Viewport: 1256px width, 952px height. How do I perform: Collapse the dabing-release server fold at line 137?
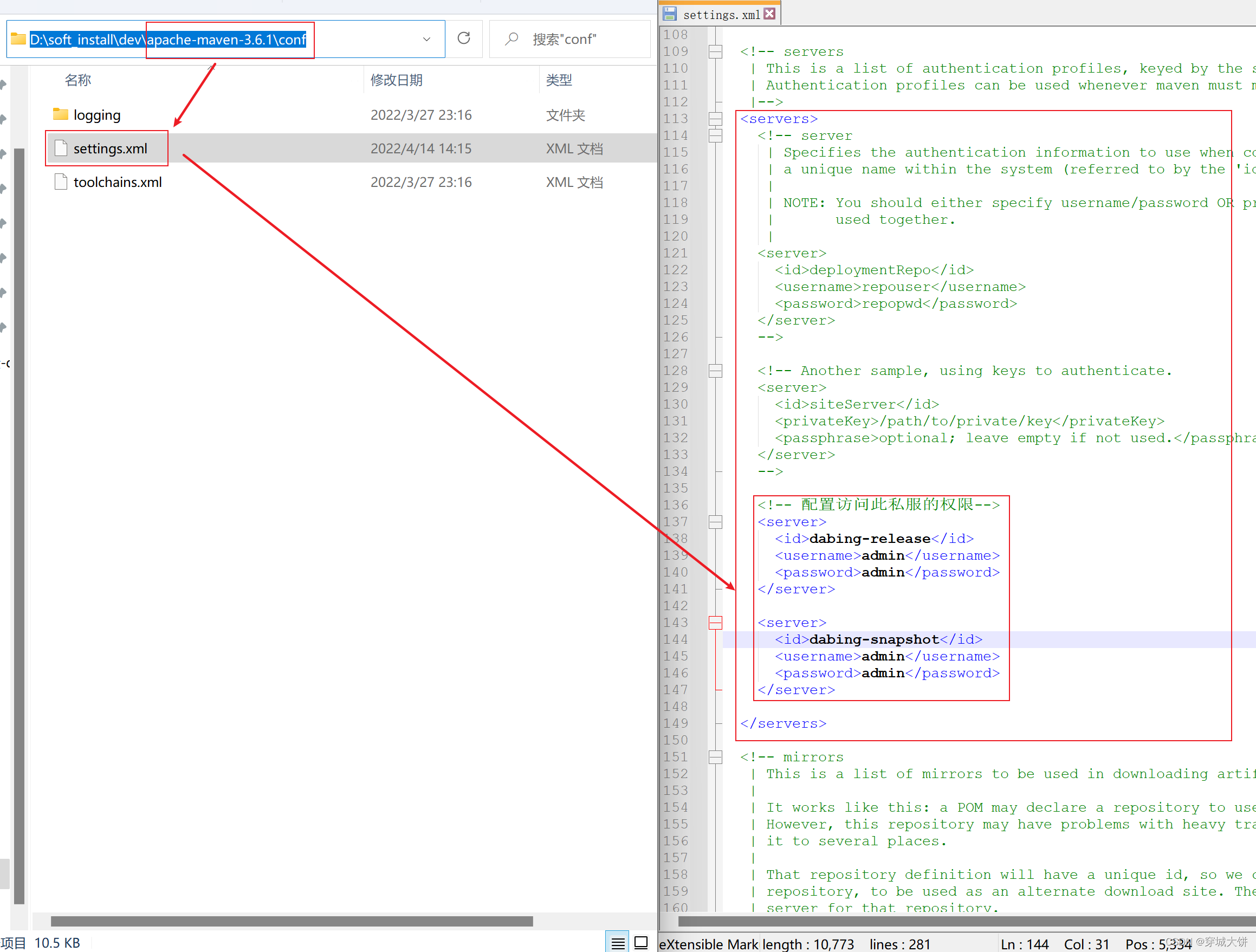click(715, 522)
